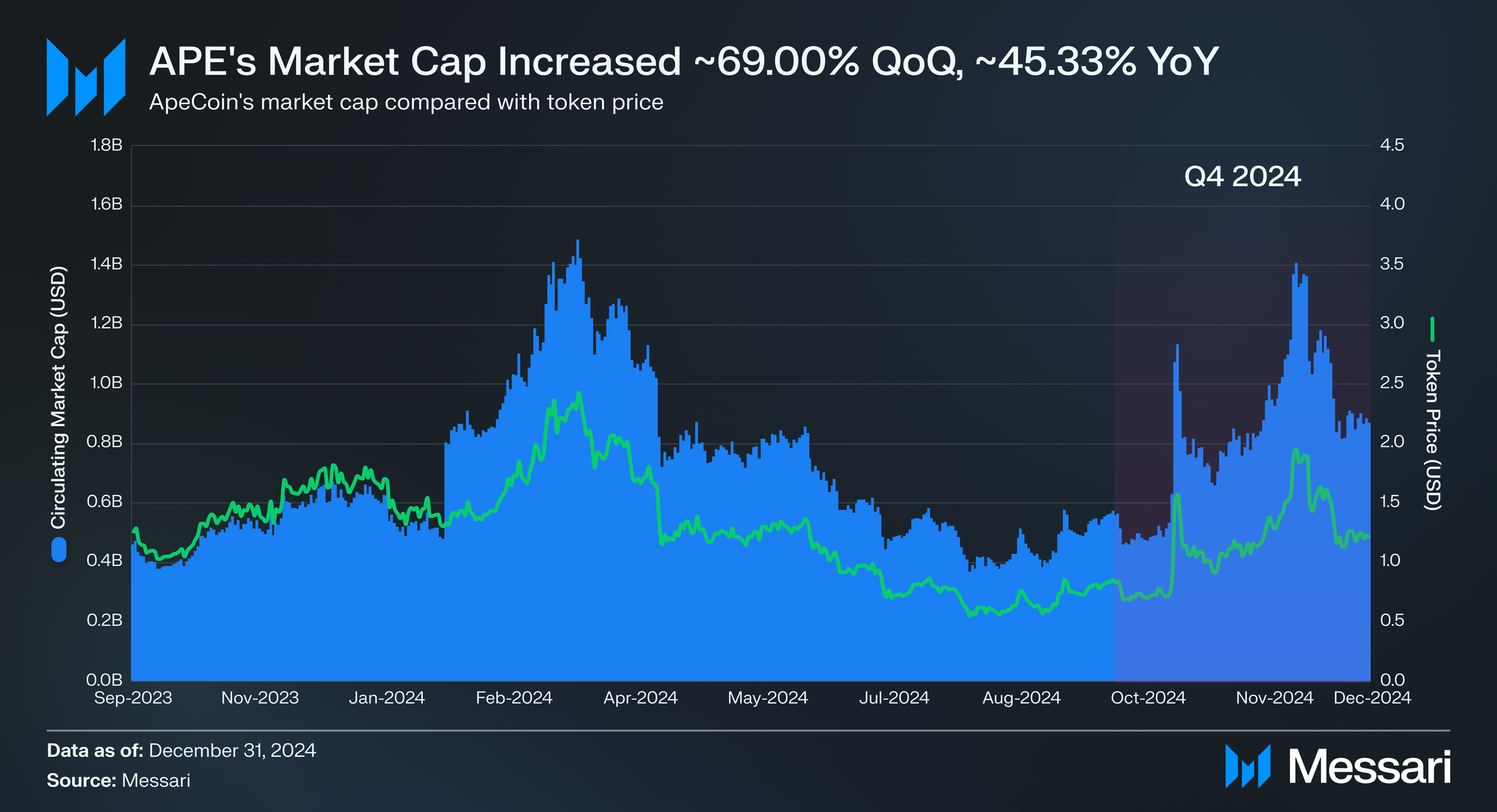
Task: Click the chart title about APE's Market Cap
Action: tap(684, 61)
